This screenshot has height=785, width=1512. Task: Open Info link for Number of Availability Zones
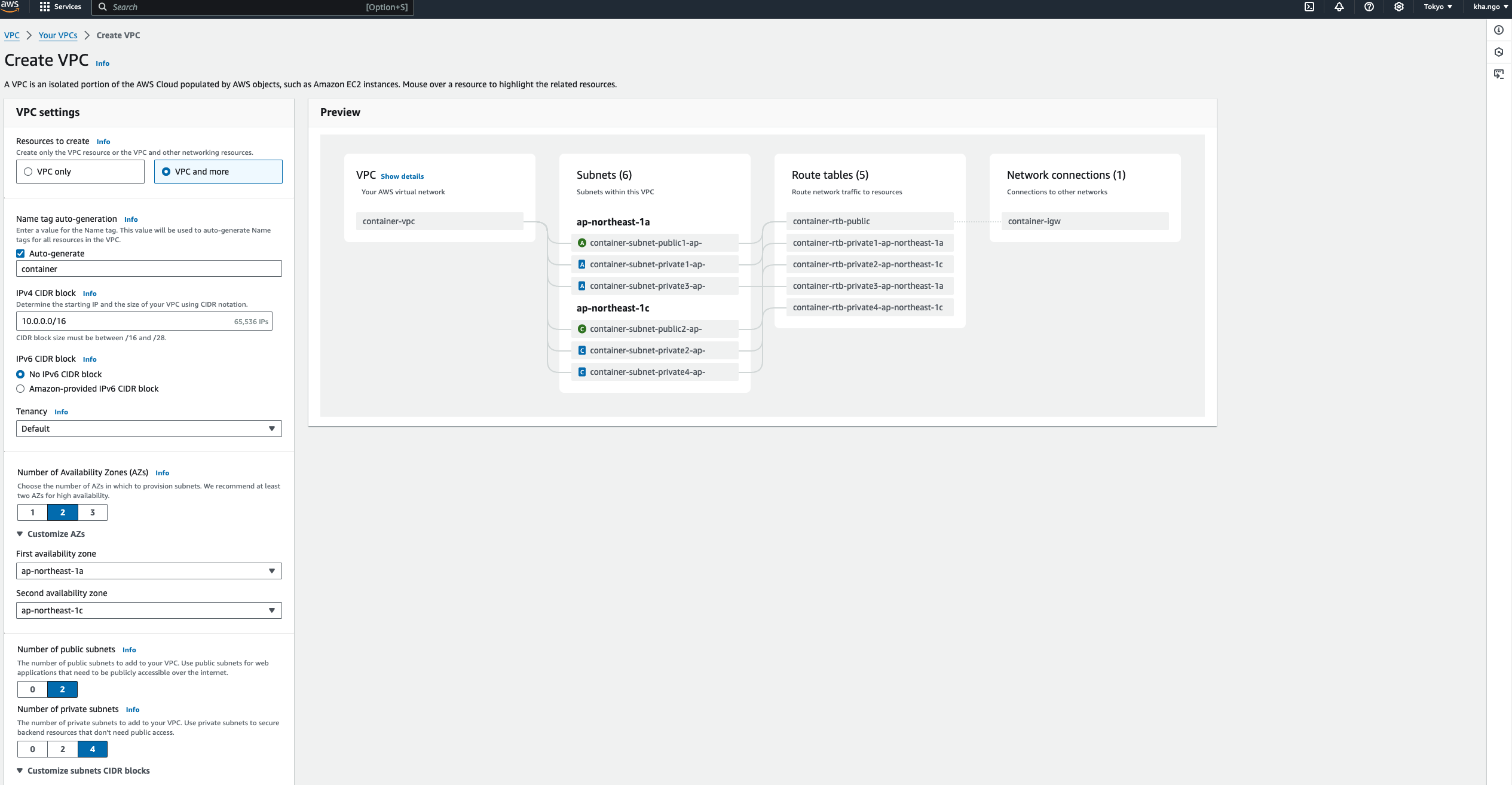tap(162, 473)
